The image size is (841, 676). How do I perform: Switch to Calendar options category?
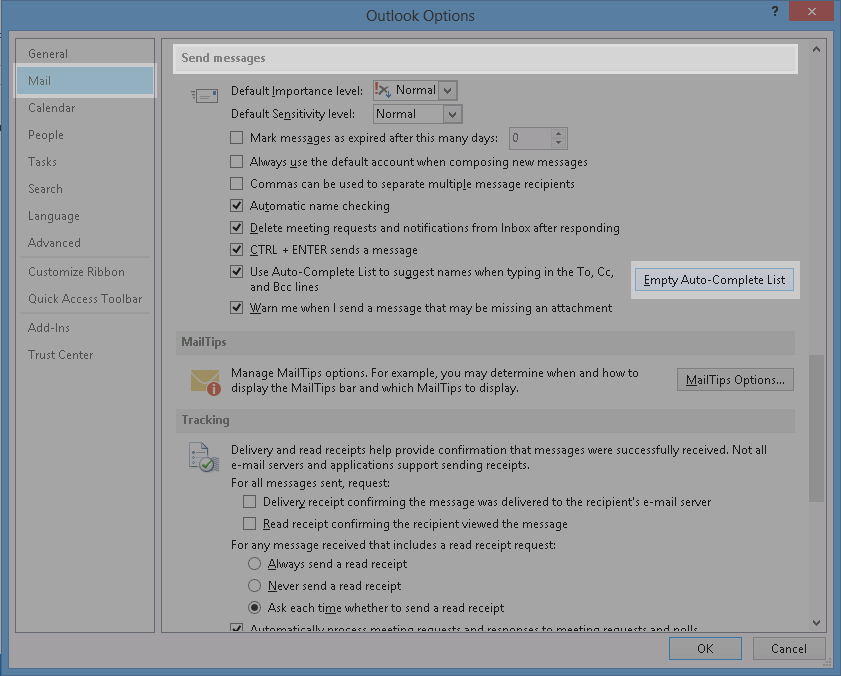tap(85, 108)
